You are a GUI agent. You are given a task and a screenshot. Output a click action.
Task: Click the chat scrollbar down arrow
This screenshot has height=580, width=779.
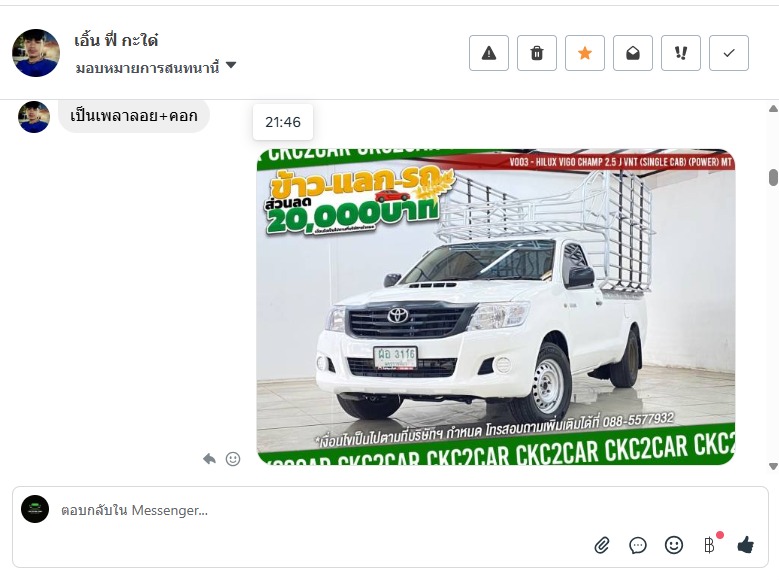[773, 466]
